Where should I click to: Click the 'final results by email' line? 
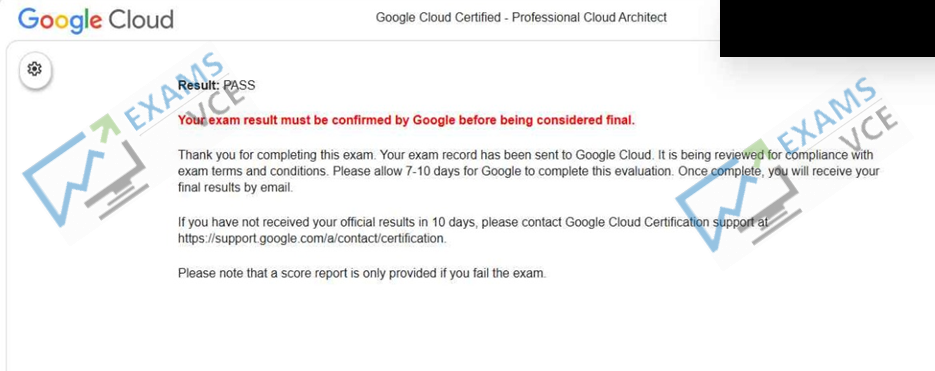point(236,188)
